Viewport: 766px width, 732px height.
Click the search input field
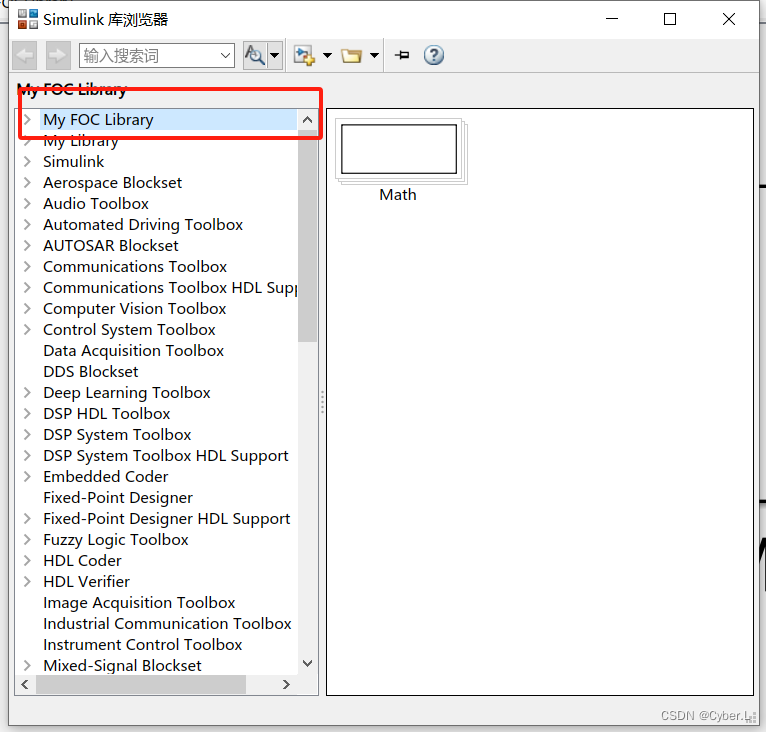[149, 56]
